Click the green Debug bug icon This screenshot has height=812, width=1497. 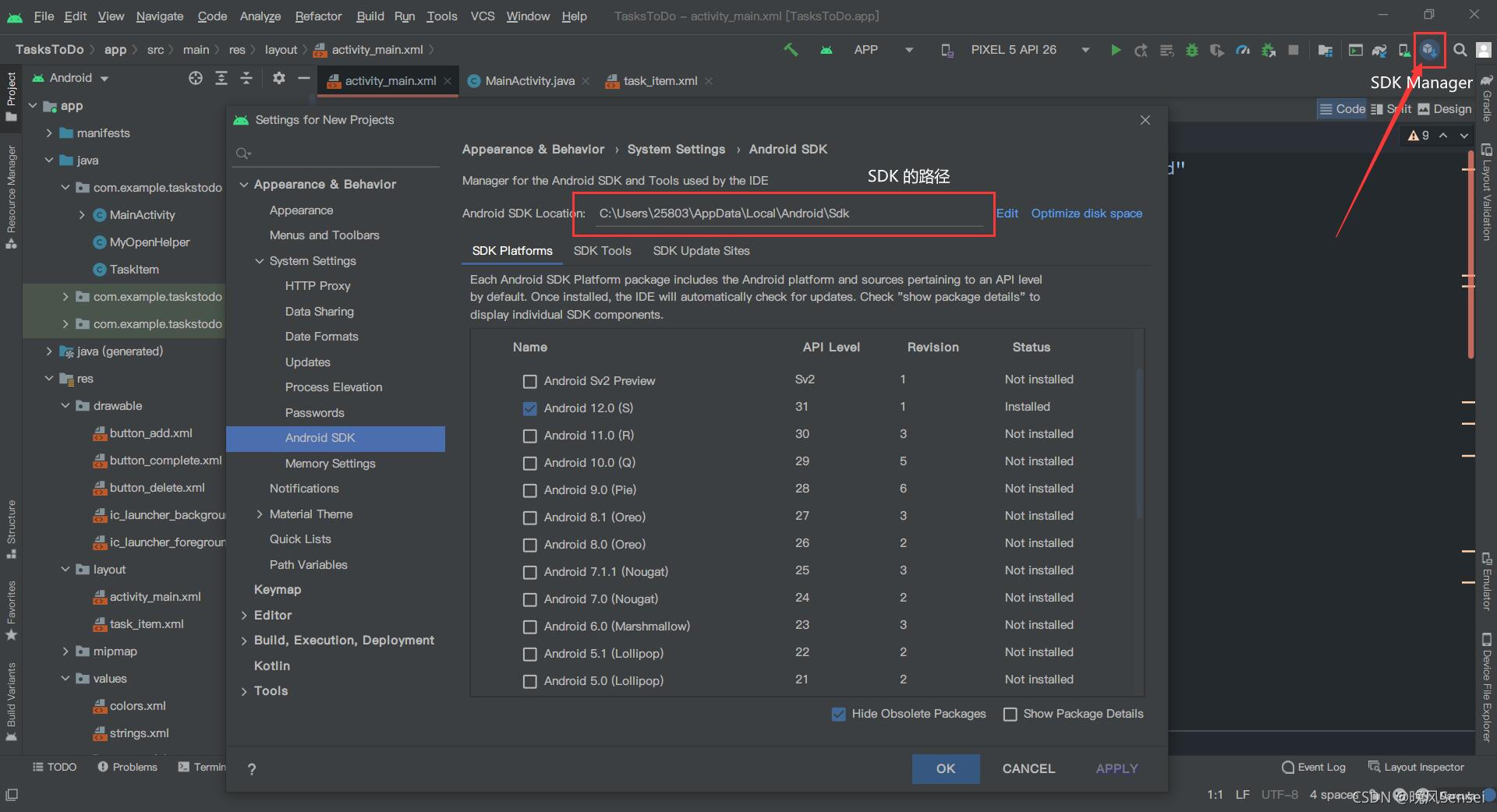pos(1192,50)
